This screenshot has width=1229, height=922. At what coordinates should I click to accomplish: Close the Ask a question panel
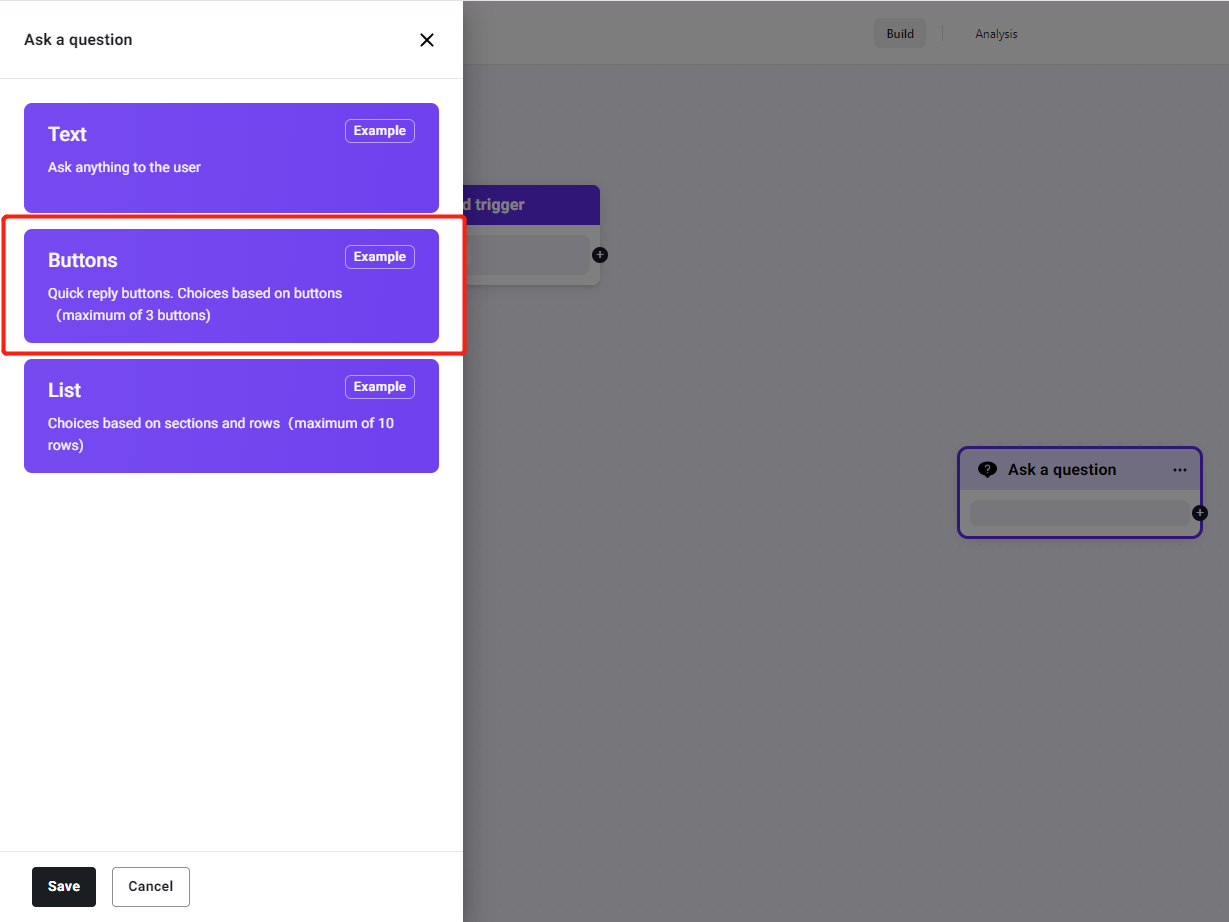click(x=427, y=40)
